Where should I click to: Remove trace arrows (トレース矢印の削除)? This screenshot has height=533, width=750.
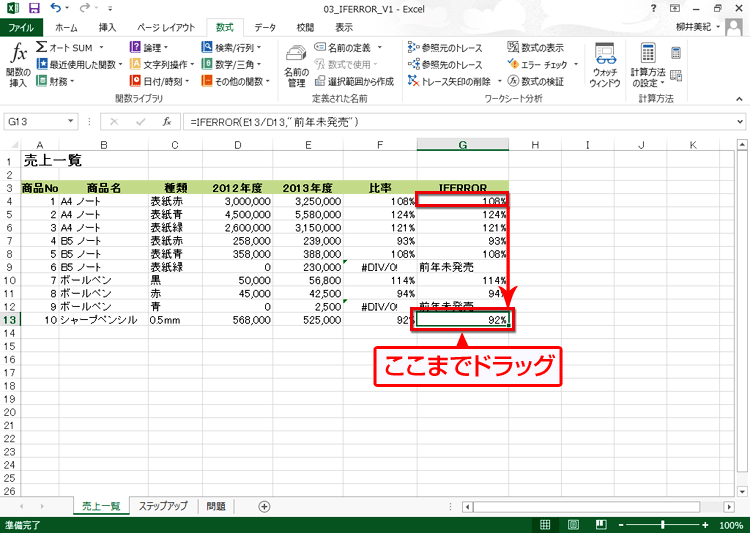[450, 81]
